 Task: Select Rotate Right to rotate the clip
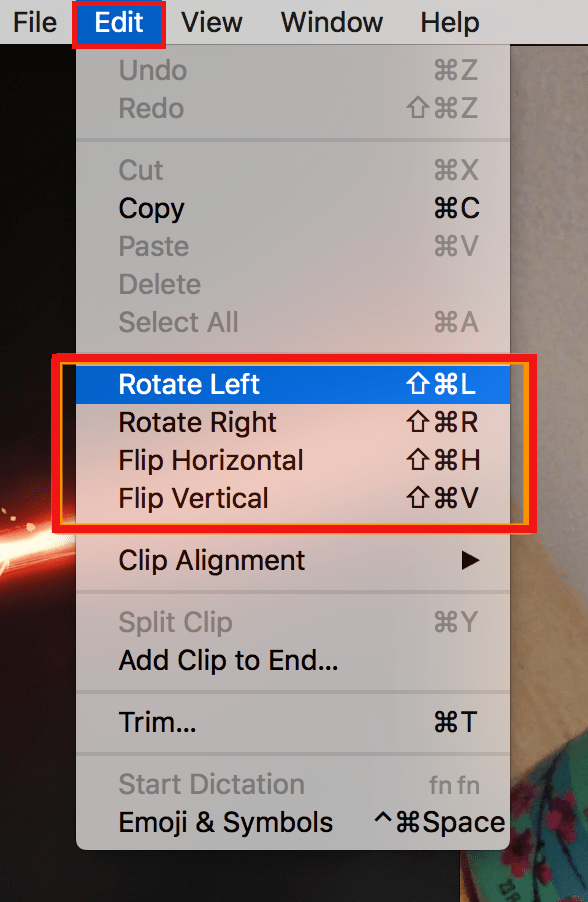tap(196, 422)
